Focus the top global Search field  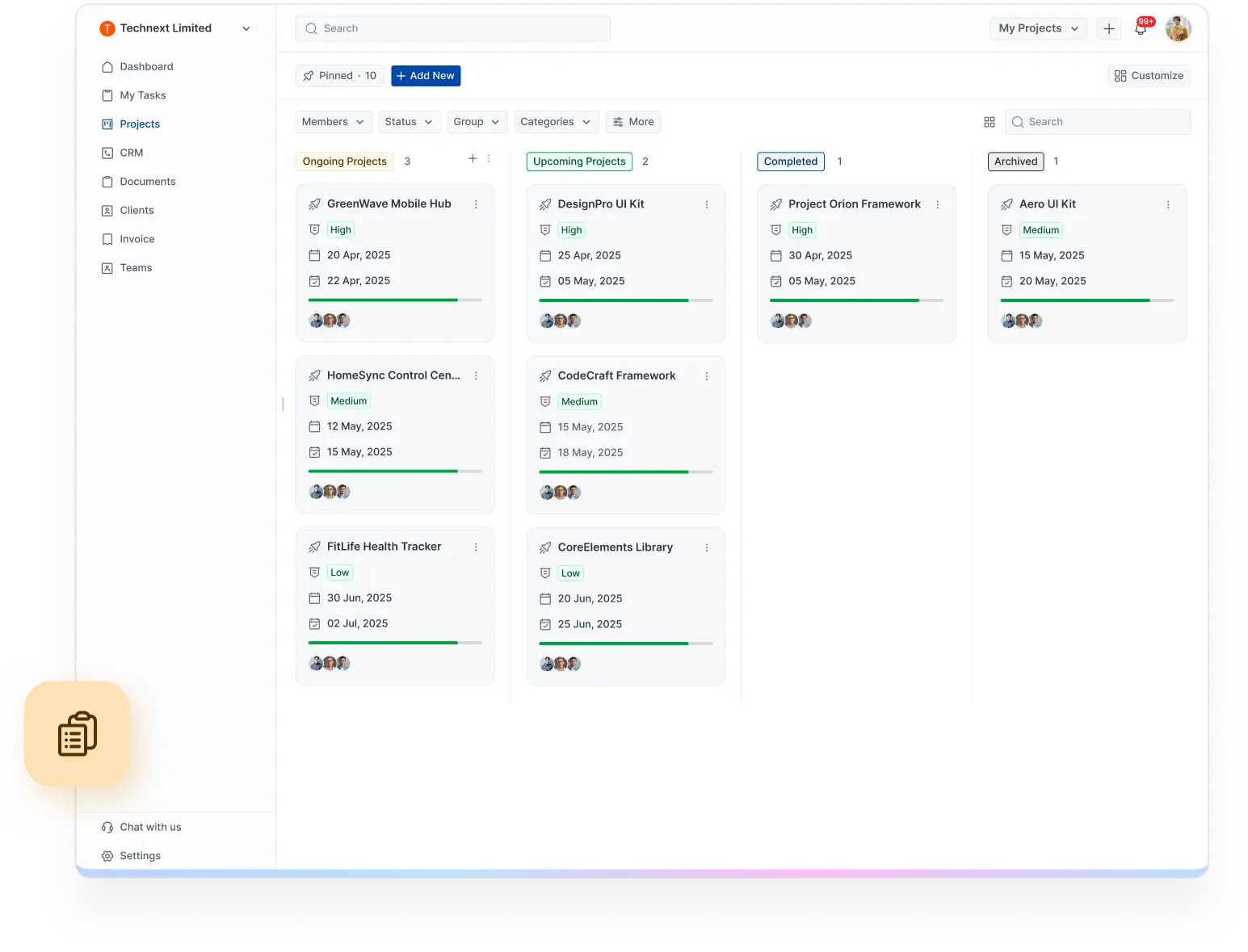pyautogui.click(x=453, y=28)
